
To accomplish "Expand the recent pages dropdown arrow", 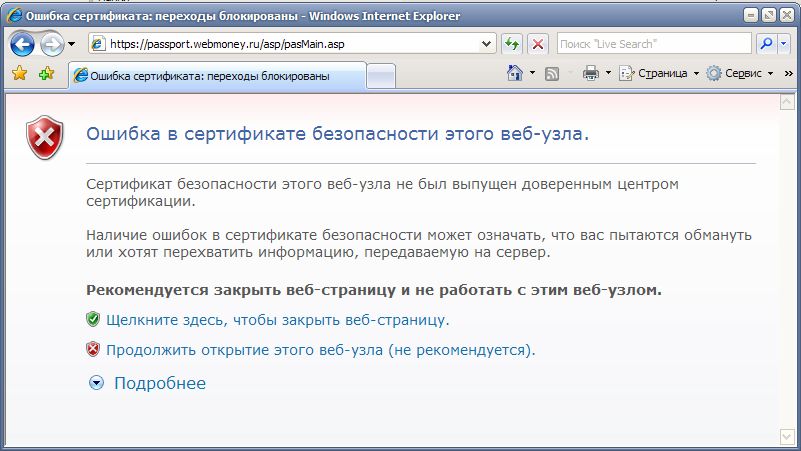I will click(71, 44).
